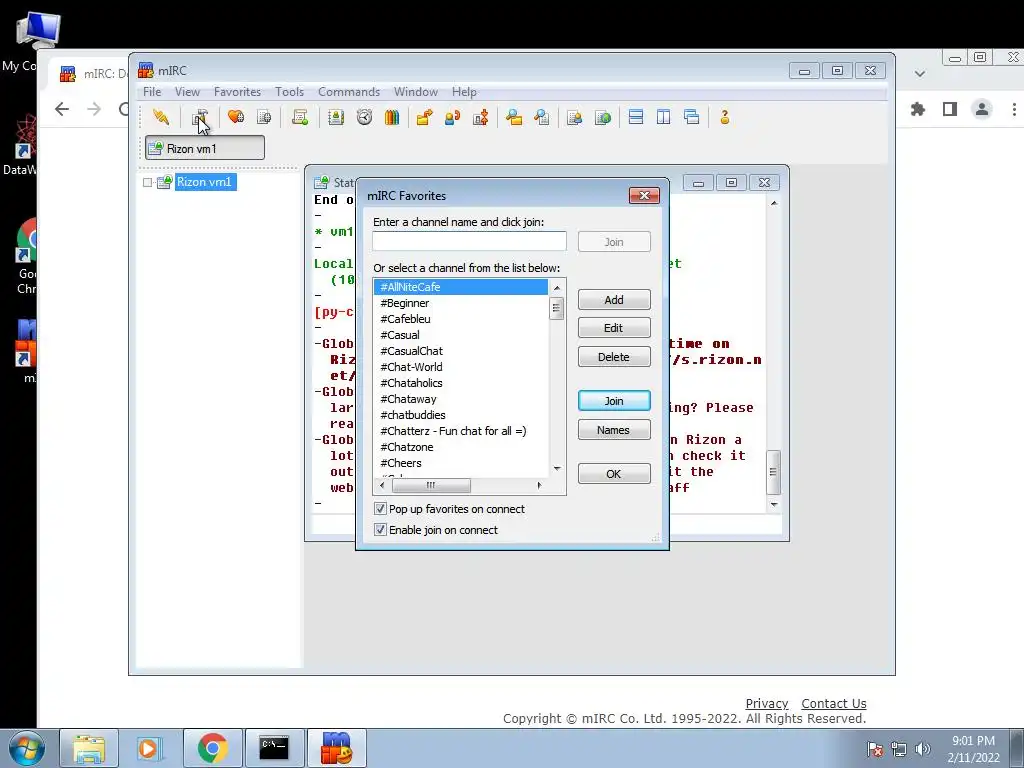
Task: Click the channel list vertical scrollbar thumb
Action: tap(556, 308)
